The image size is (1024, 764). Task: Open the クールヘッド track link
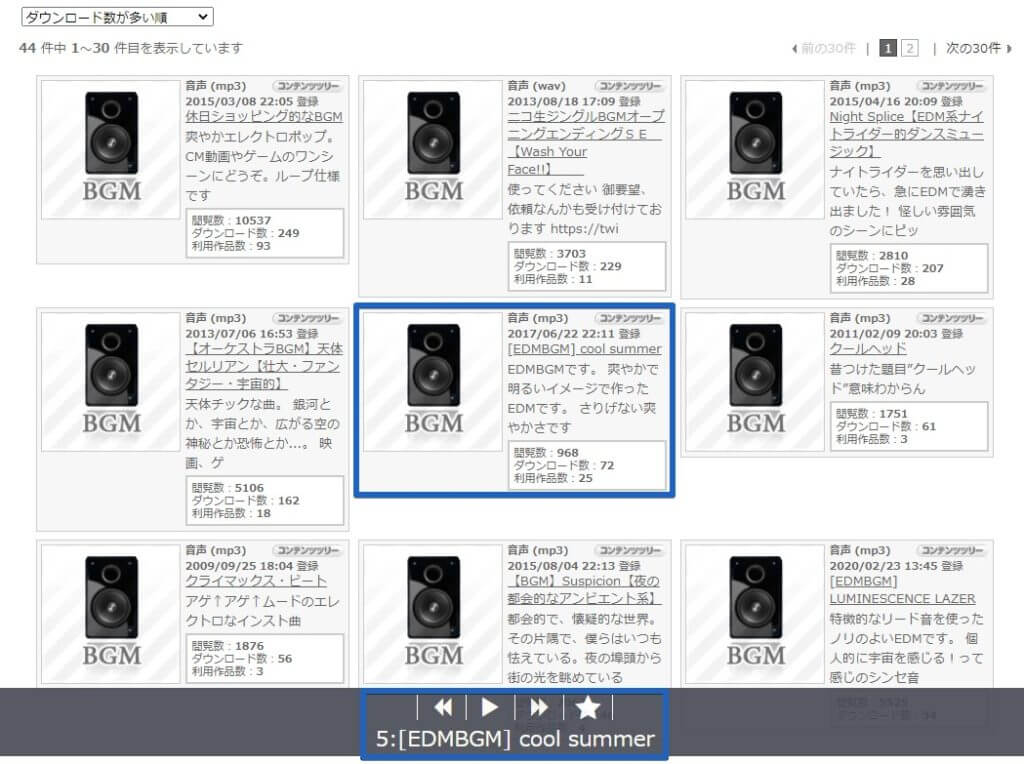pyautogui.click(x=868, y=349)
